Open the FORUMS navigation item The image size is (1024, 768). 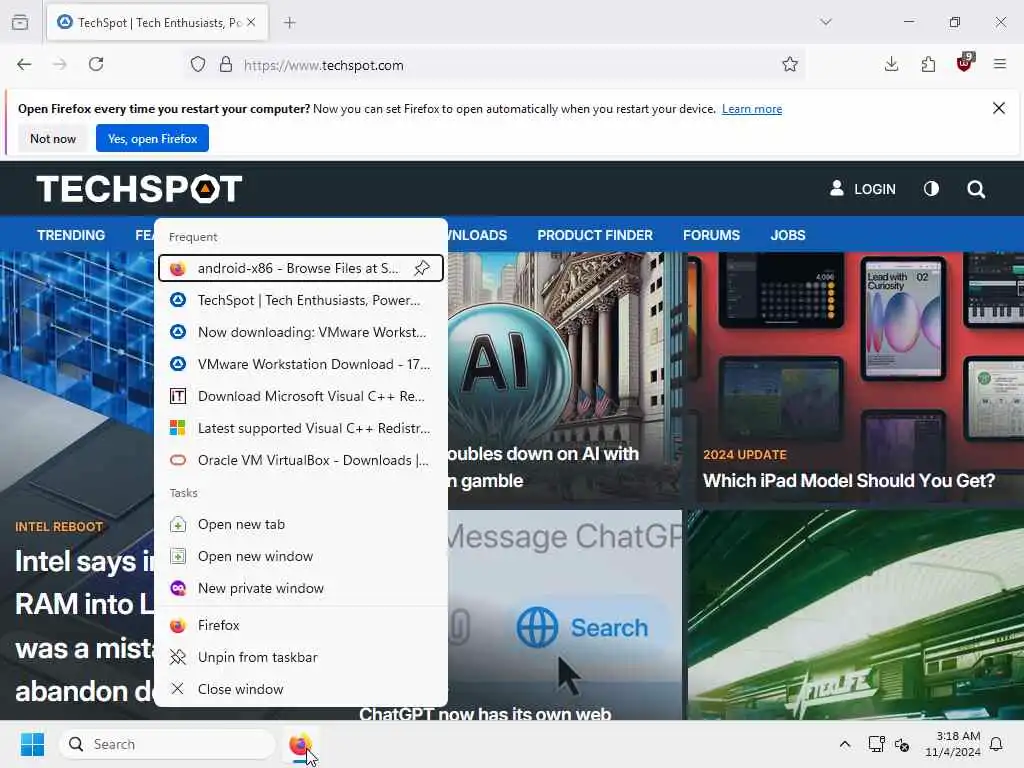click(711, 235)
